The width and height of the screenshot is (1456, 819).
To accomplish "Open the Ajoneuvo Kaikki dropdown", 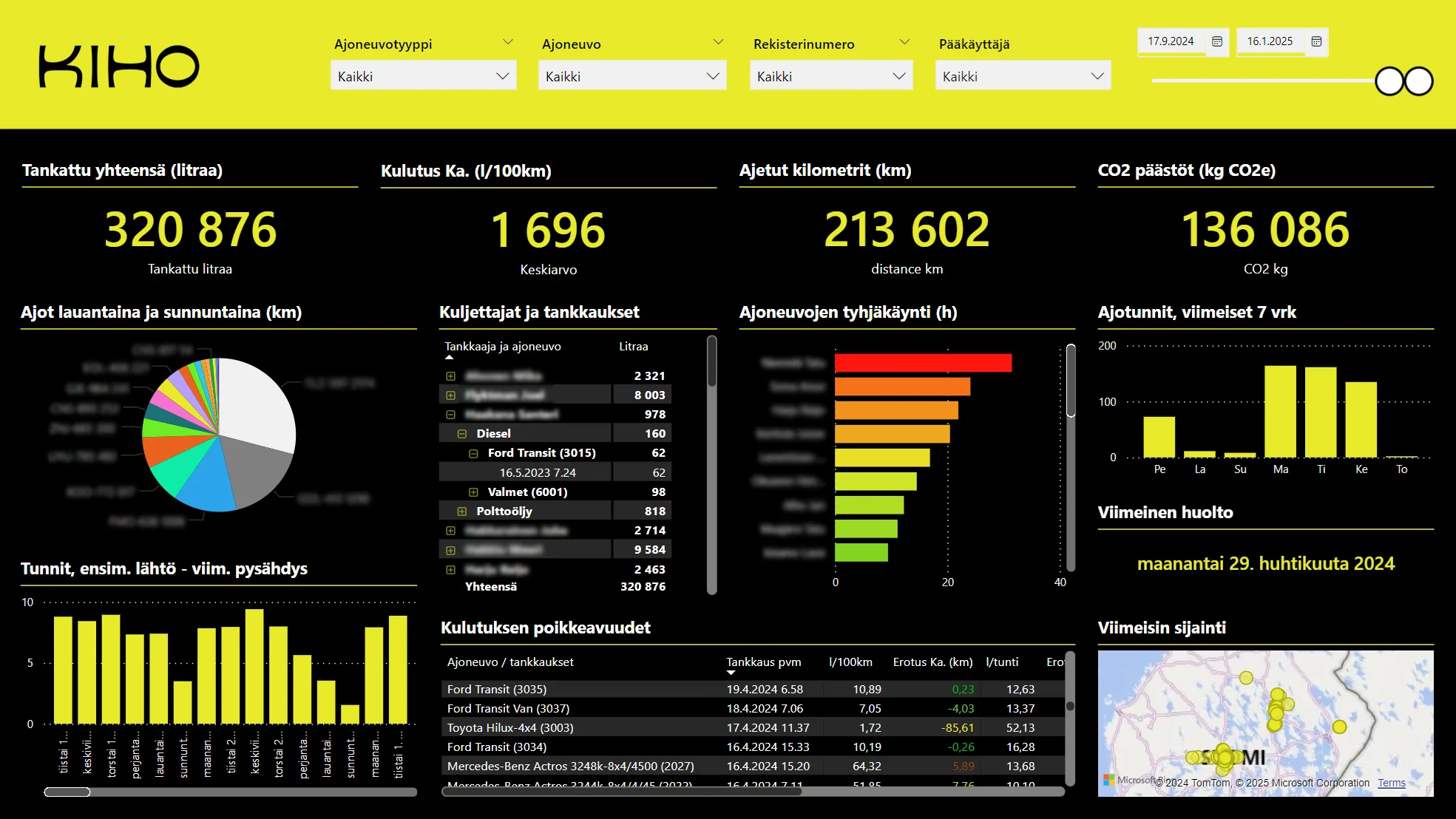I will (x=632, y=76).
